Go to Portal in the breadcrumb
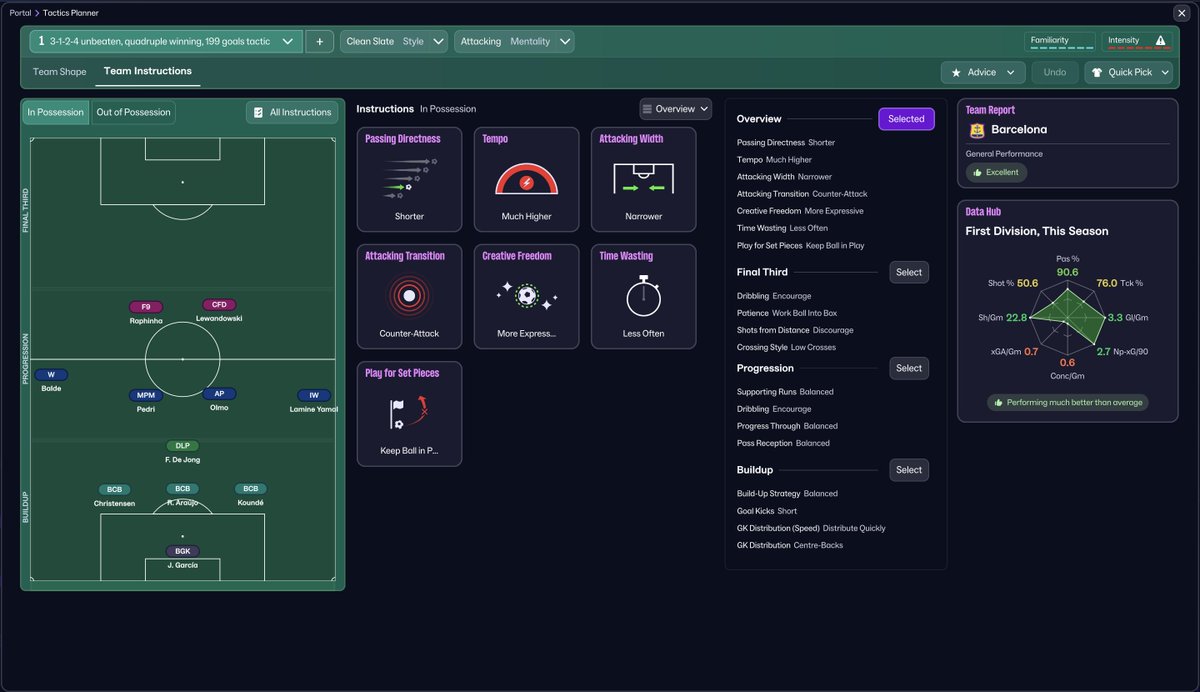The image size is (1200, 692). pos(21,13)
